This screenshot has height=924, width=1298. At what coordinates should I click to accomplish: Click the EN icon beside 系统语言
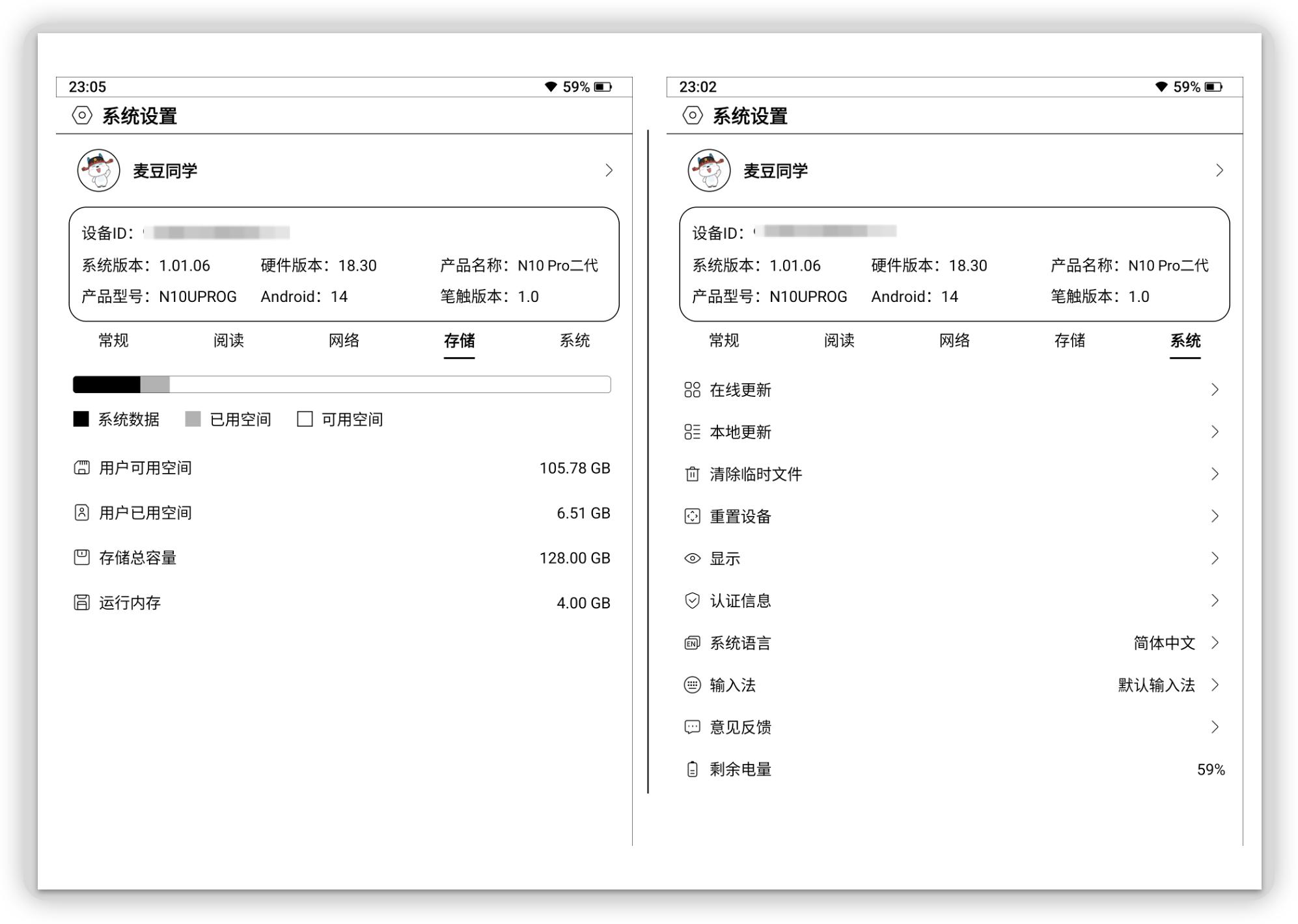(692, 643)
